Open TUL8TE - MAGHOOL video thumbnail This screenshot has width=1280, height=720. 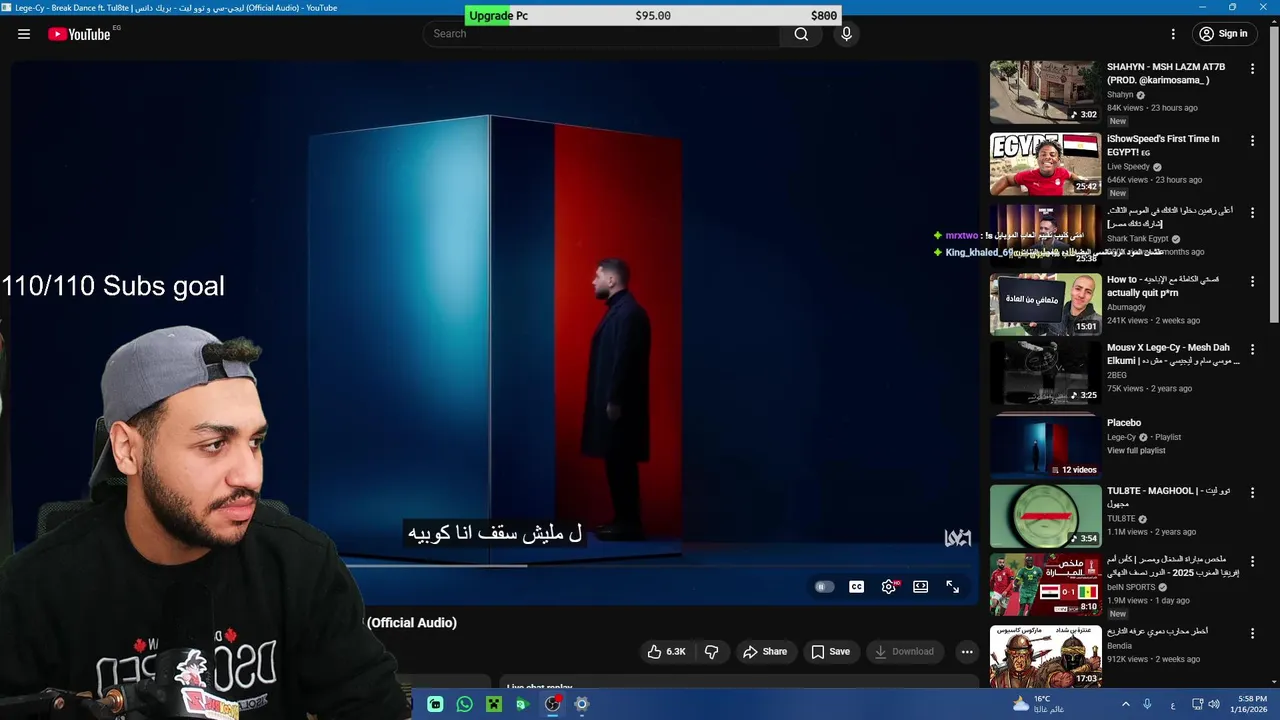[x=1045, y=516]
